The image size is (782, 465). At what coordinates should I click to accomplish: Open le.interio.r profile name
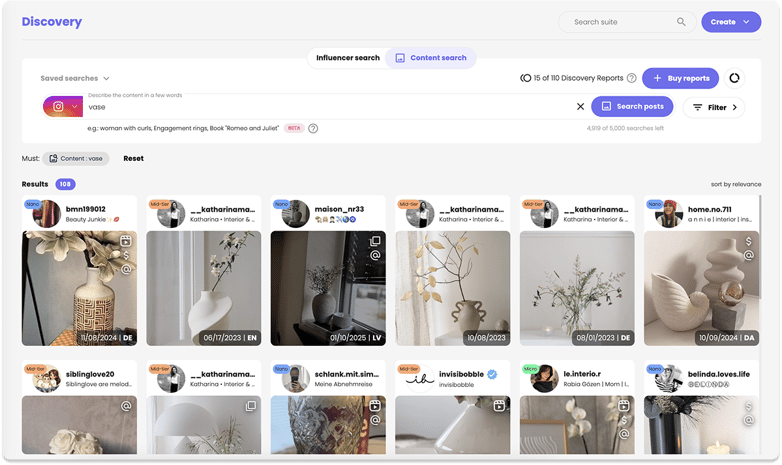582,374
